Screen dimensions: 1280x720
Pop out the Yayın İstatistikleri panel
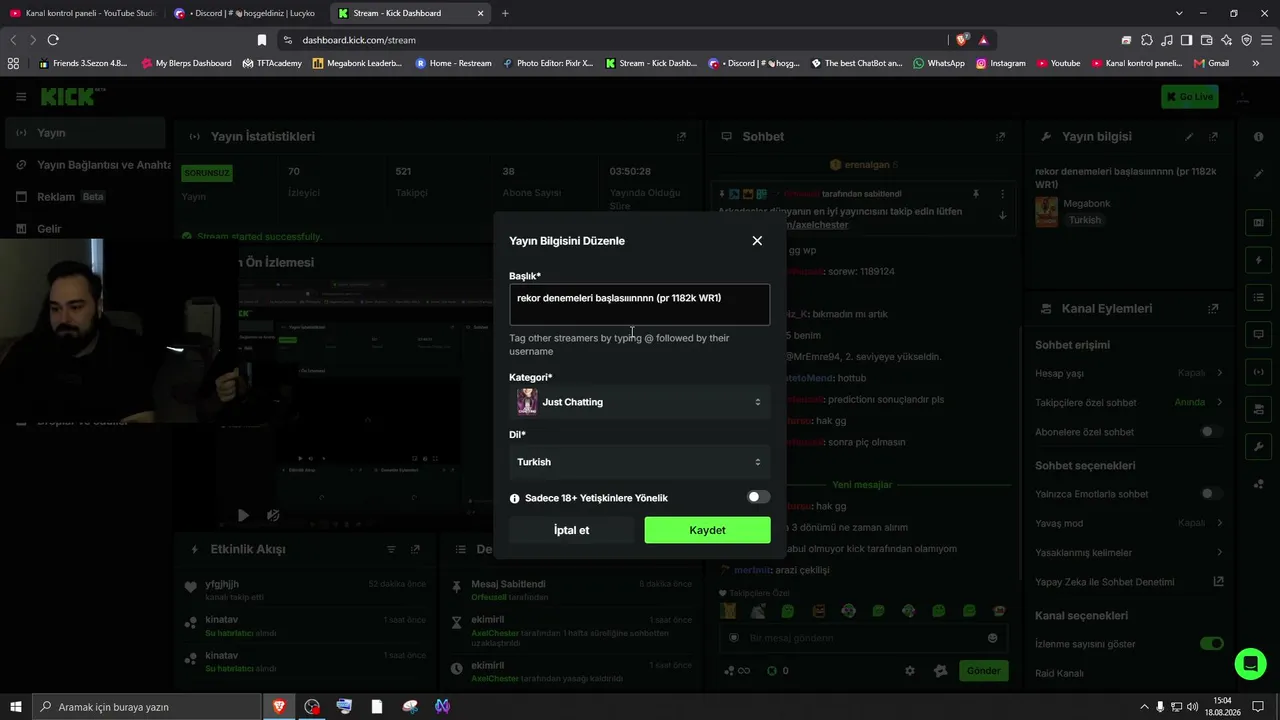(682, 136)
